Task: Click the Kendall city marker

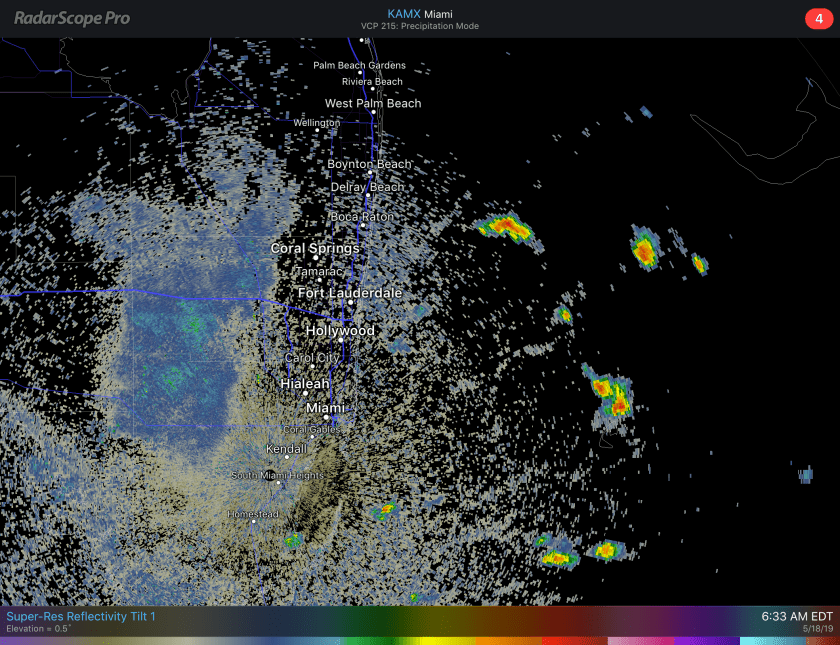Action: (x=287, y=458)
